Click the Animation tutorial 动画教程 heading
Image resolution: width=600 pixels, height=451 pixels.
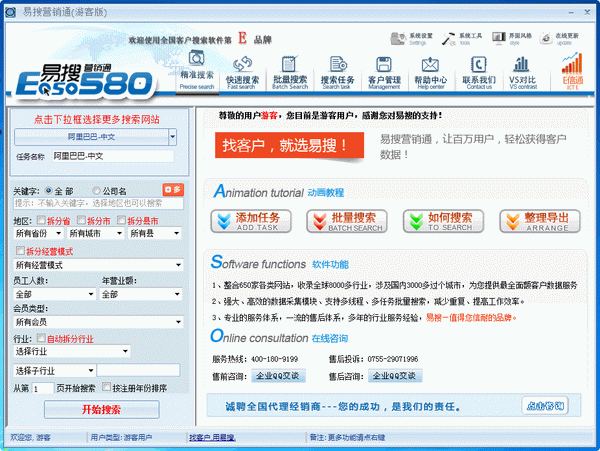tap(279, 191)
